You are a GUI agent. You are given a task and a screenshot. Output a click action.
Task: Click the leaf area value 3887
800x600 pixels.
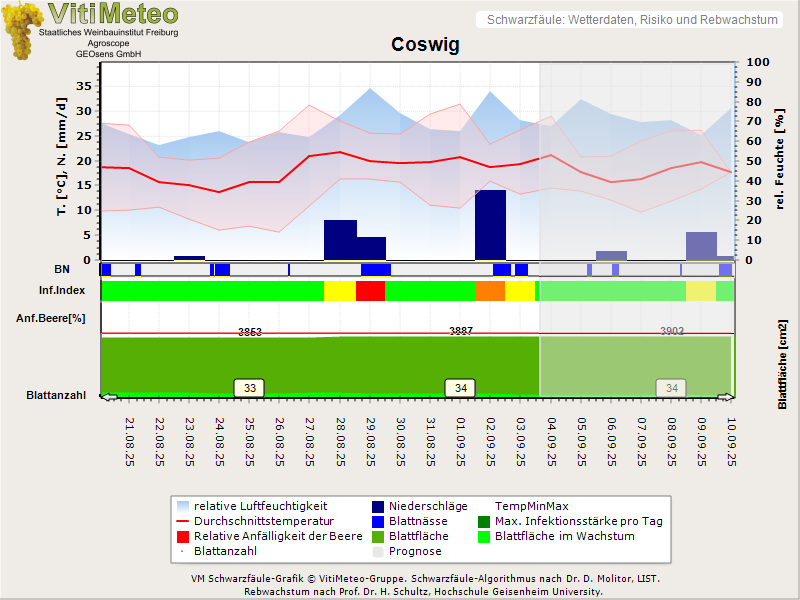[x=461, y=331]
